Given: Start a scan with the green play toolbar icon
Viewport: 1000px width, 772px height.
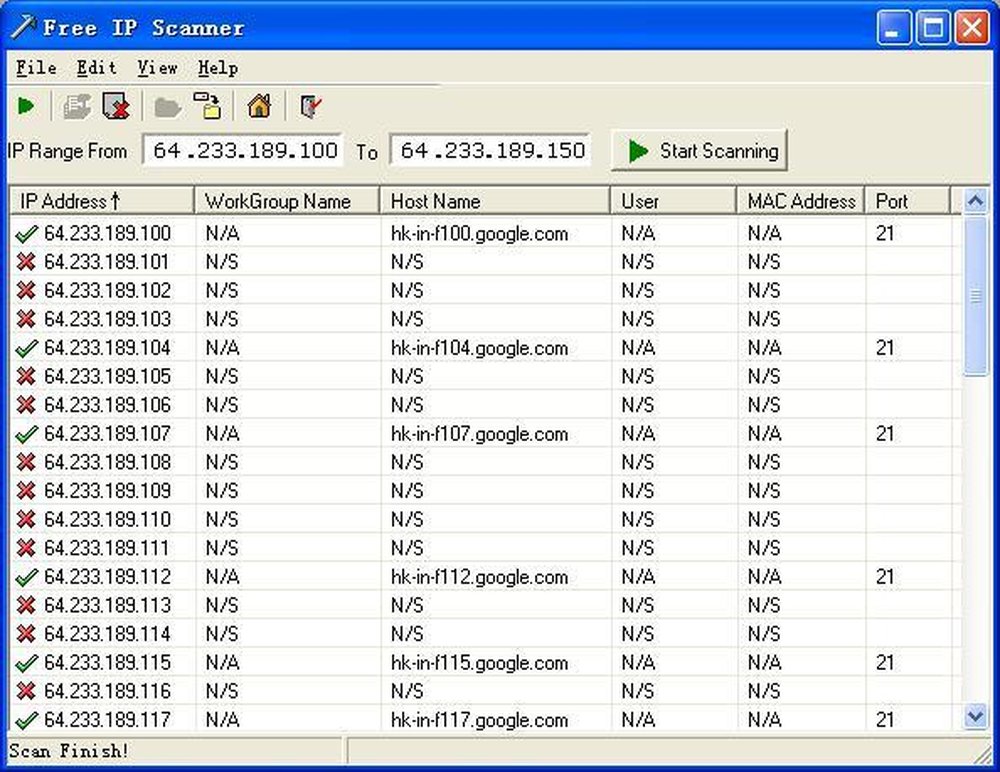Looking at the screenshot, I should pyautogui.click(x=27, y=106).
